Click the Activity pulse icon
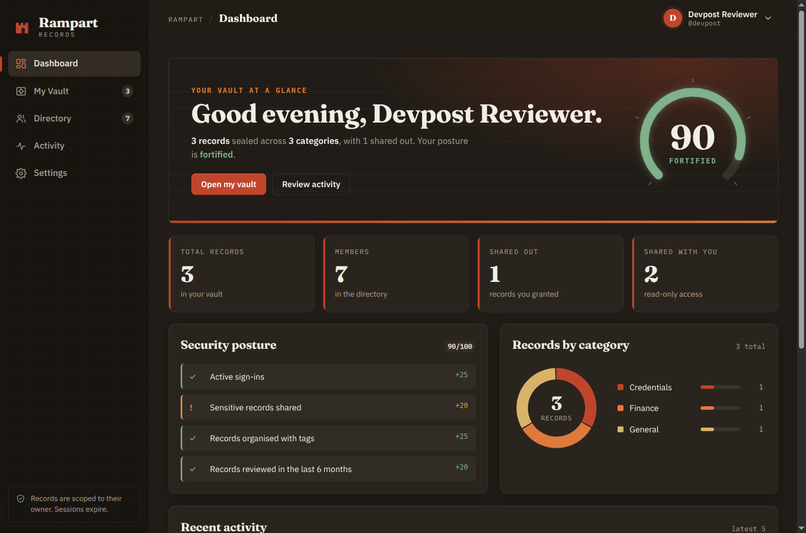This screenshot has height=533, width=806. pos(21,146)
